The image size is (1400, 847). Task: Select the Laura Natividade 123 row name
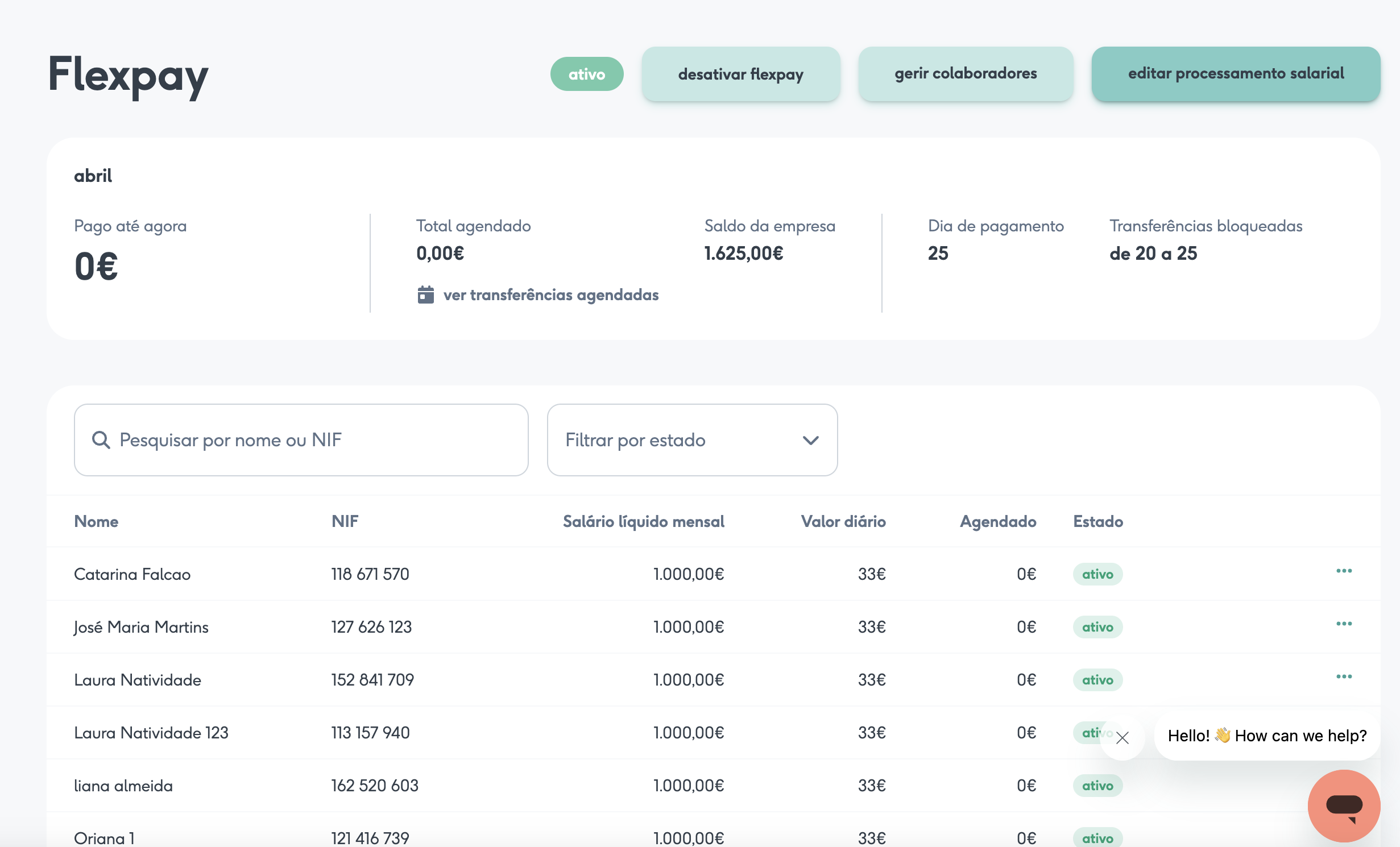[151, 733]
